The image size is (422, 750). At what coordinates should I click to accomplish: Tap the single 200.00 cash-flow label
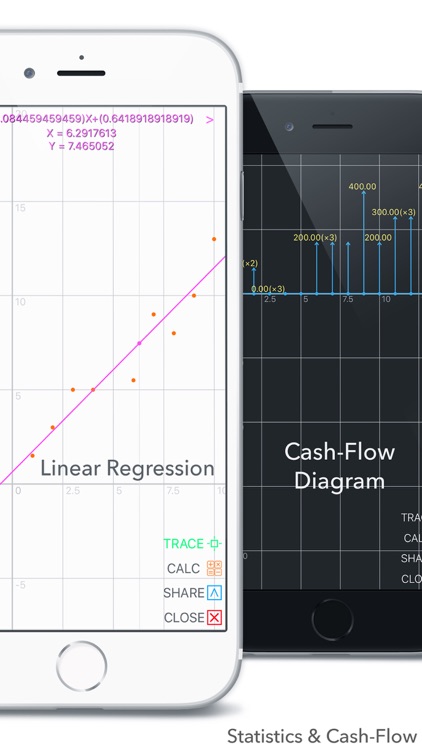click(x=378, y=237)
